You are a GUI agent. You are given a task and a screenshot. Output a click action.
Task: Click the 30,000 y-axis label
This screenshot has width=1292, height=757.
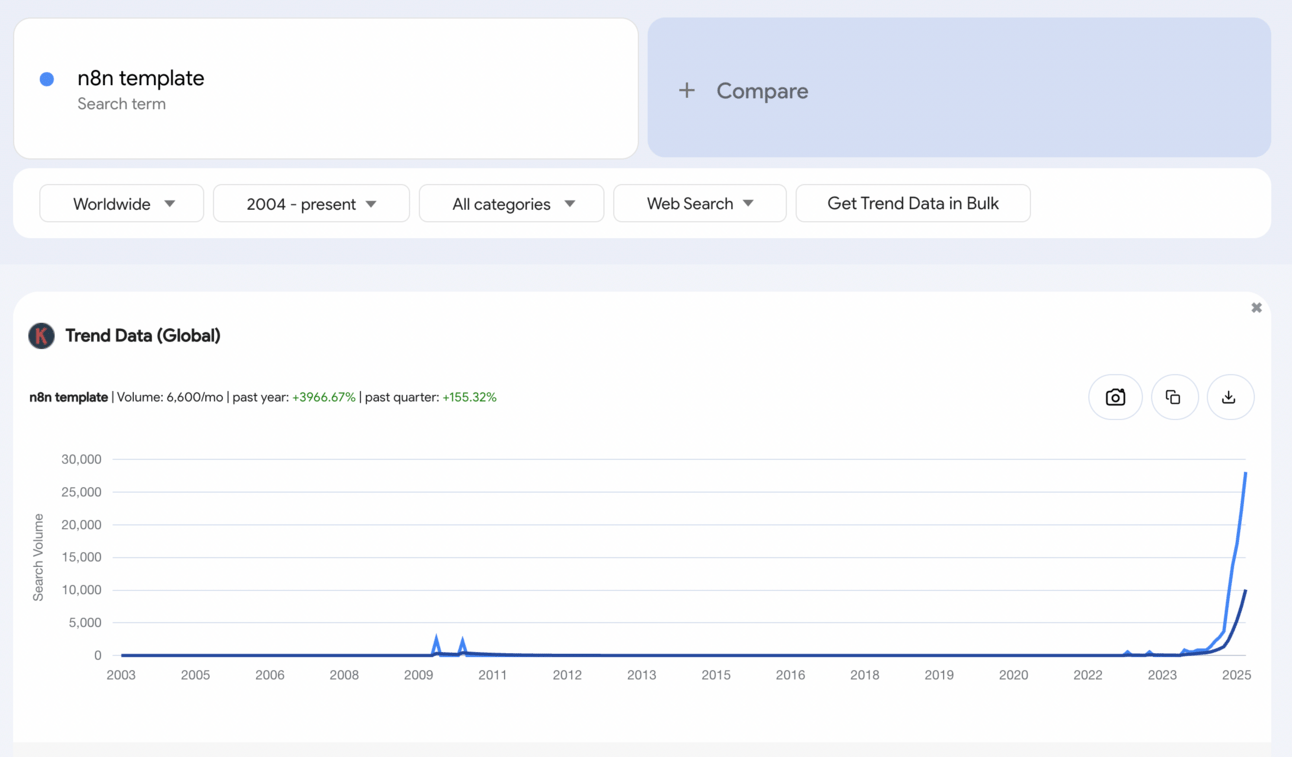tap(81, 459)
